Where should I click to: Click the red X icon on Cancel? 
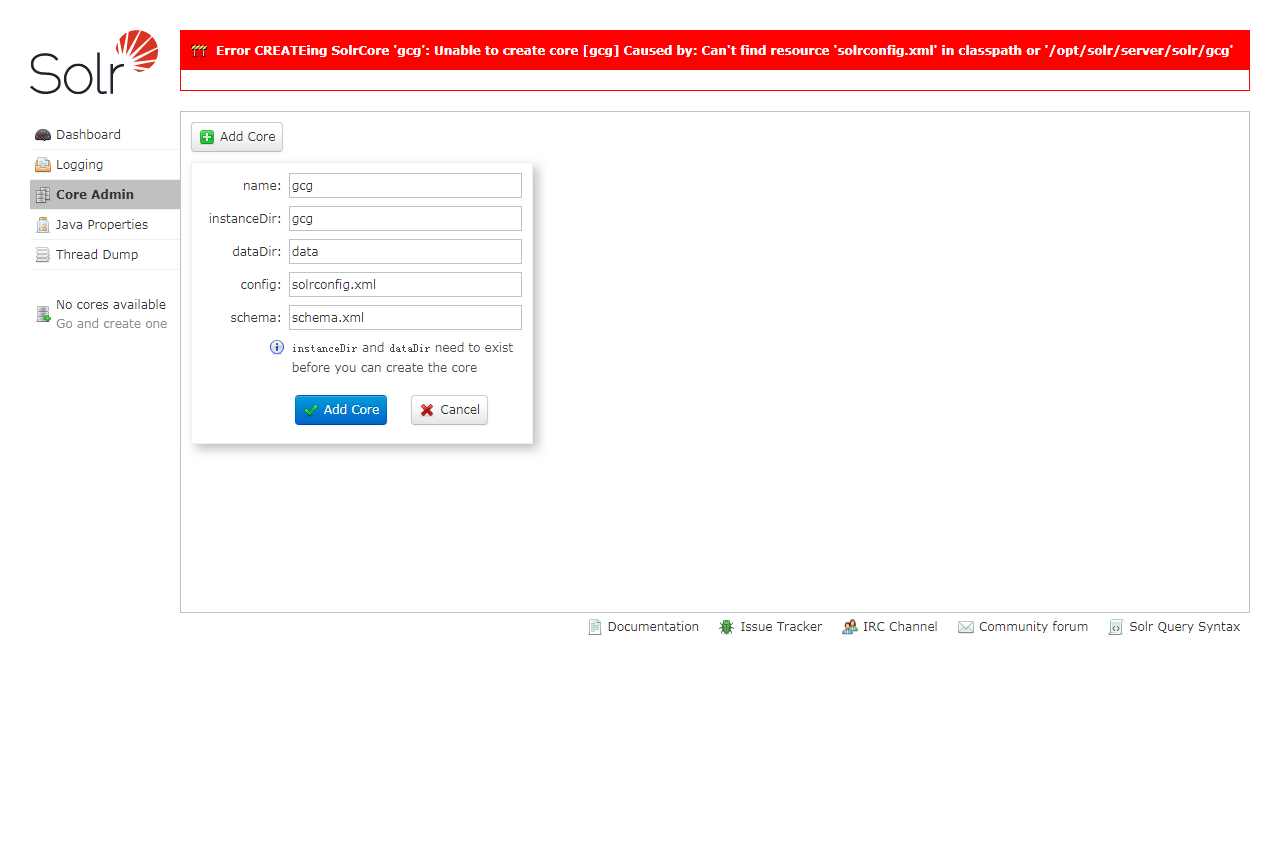click(x=427, y=410)
